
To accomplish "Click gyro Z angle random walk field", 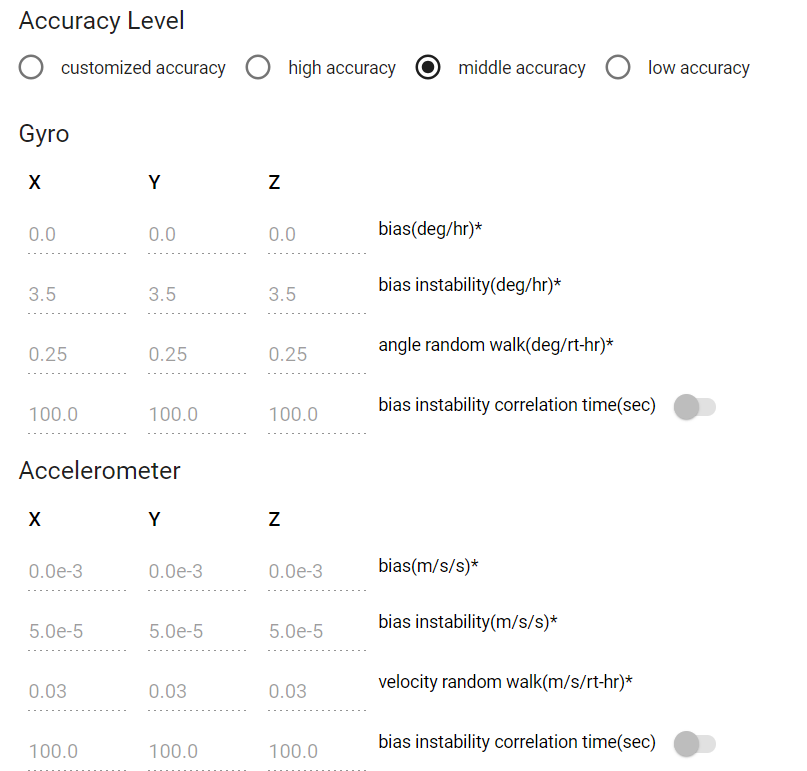I will tap(316, 355).
